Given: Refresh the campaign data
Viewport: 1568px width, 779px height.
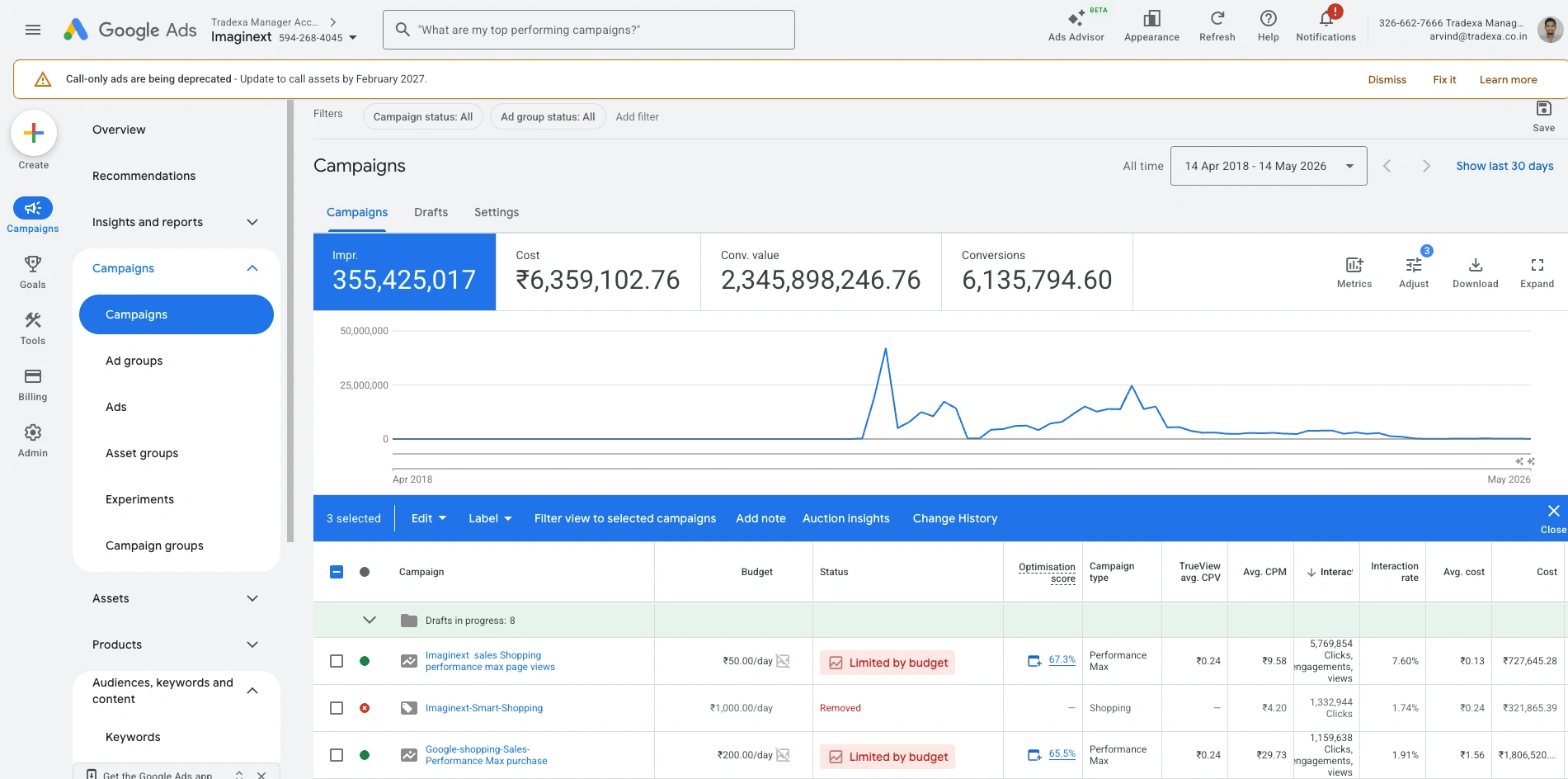Looking at the screenshot, I should pyautogui.click(x=1217, y=25).
